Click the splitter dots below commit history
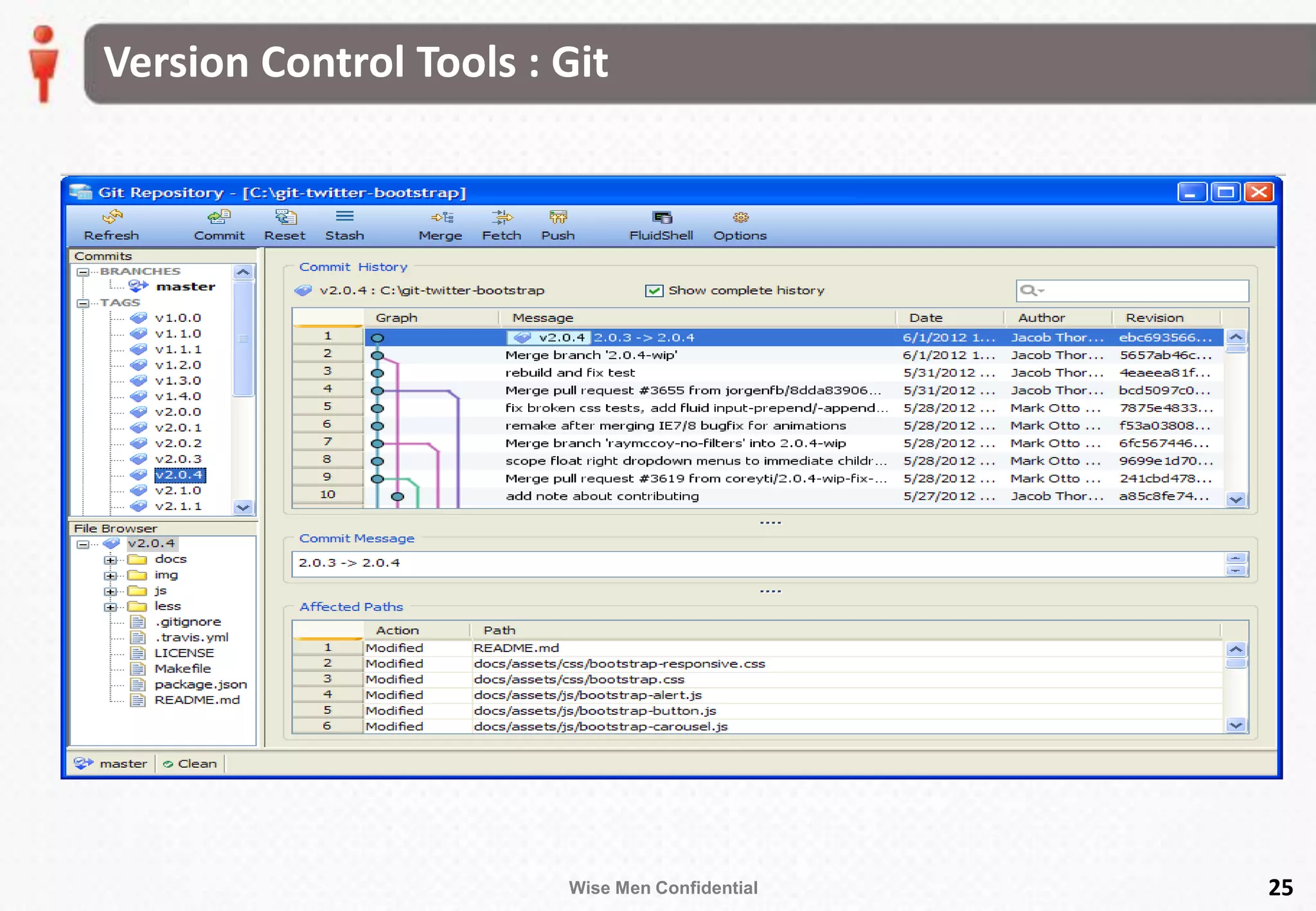 click(x=770, y=522)
